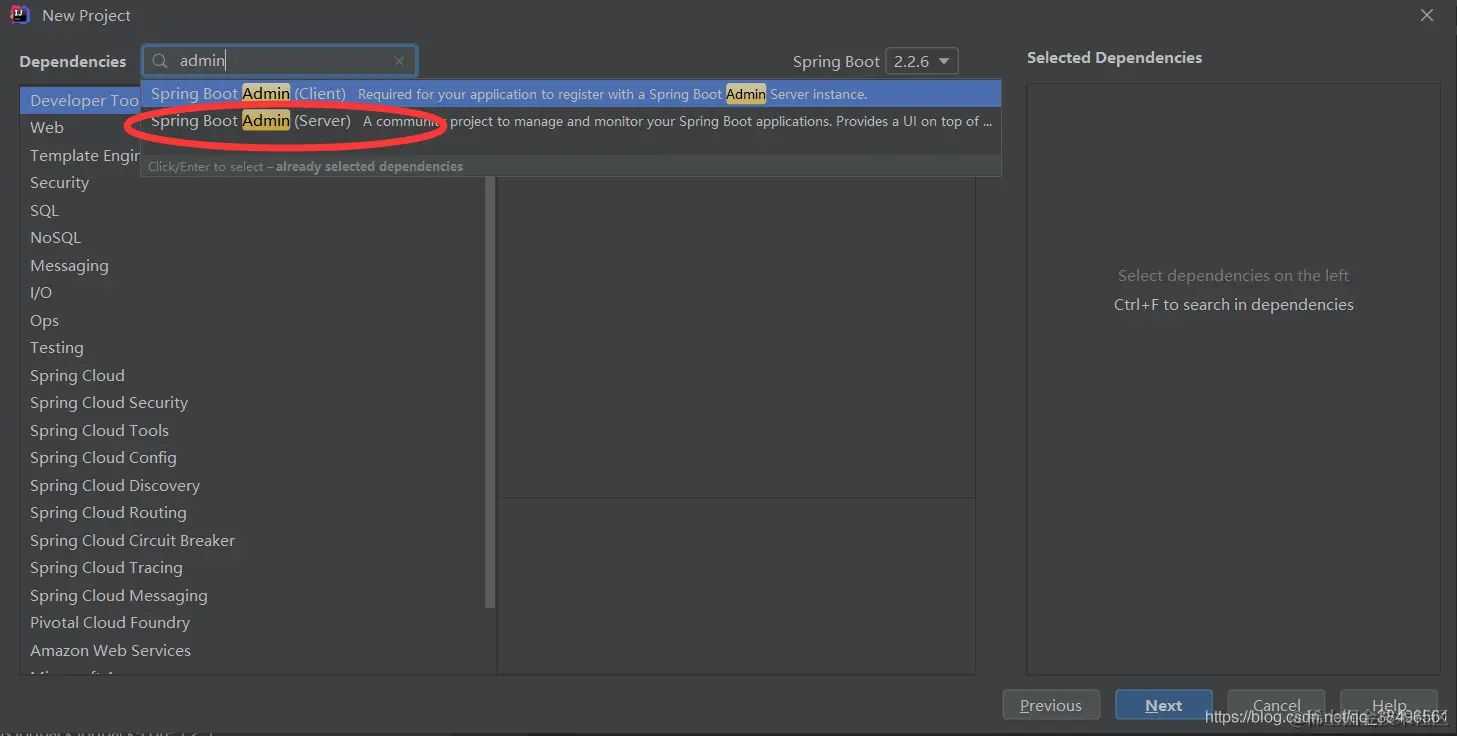The width and height of the screenshot is (1457, 736).
Task: Select Spring Boot Admin (Server) suggestion
Action: pos(571,121)
